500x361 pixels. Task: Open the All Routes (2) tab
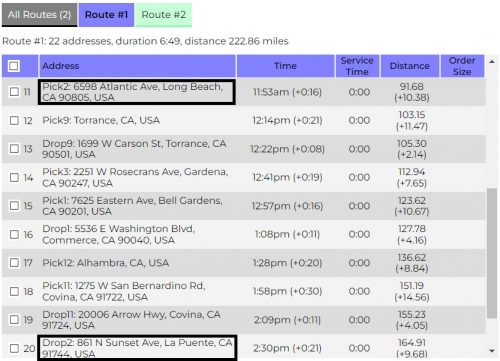(39, 15)
